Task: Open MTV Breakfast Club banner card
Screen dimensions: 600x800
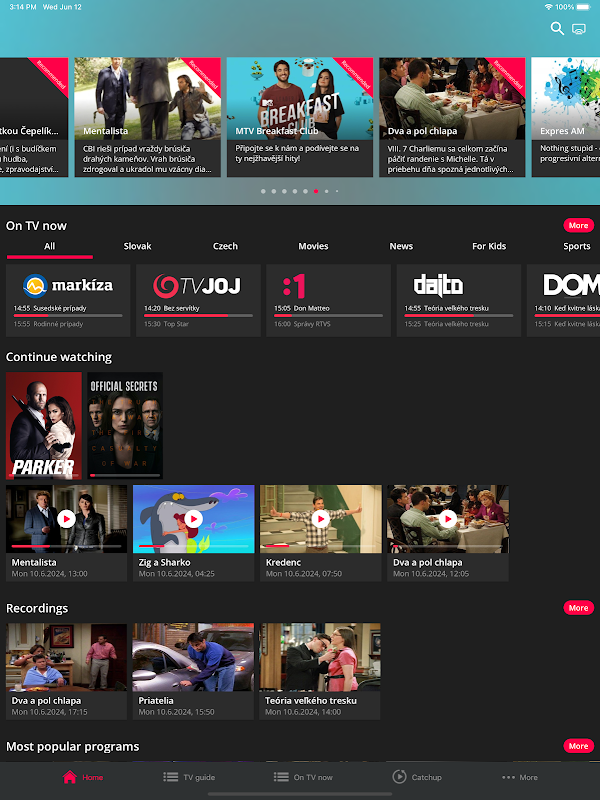Action: click(300, 117)
